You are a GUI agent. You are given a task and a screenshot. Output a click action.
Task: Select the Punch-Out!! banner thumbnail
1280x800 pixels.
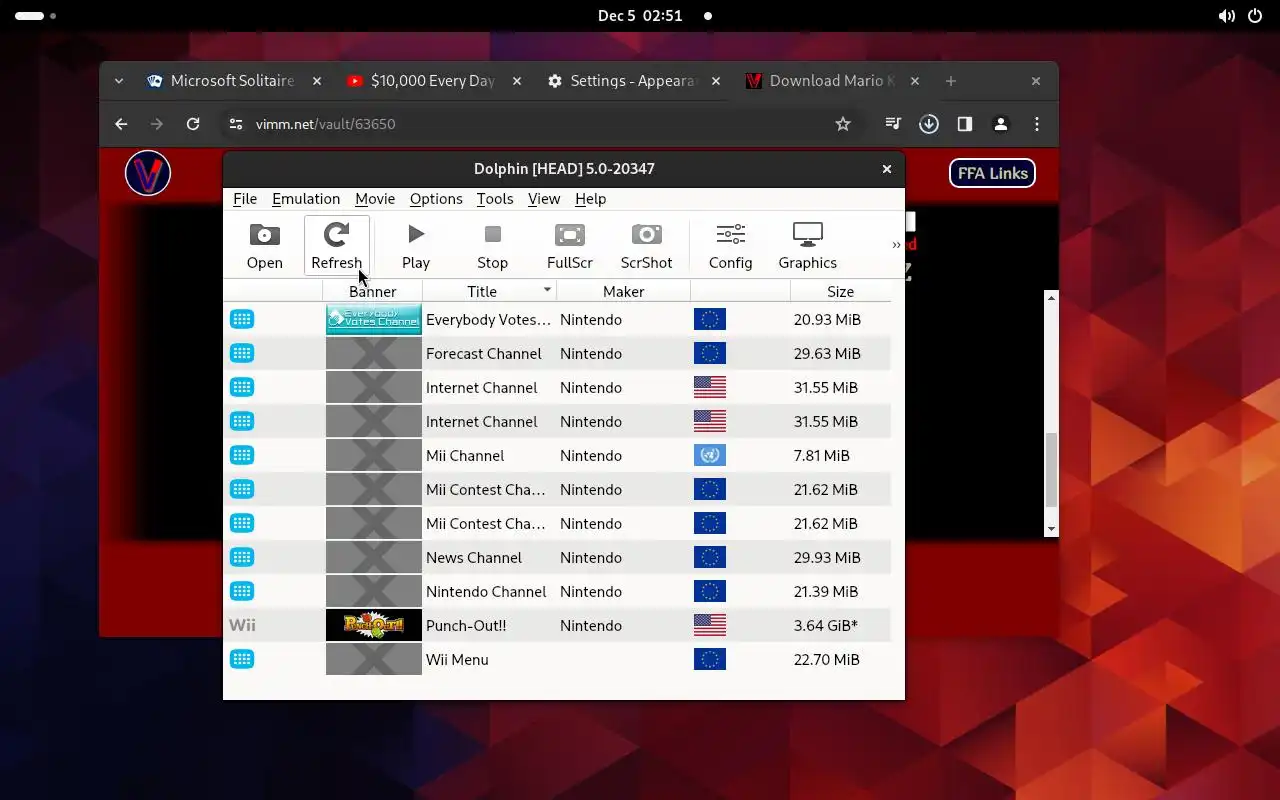374,625
